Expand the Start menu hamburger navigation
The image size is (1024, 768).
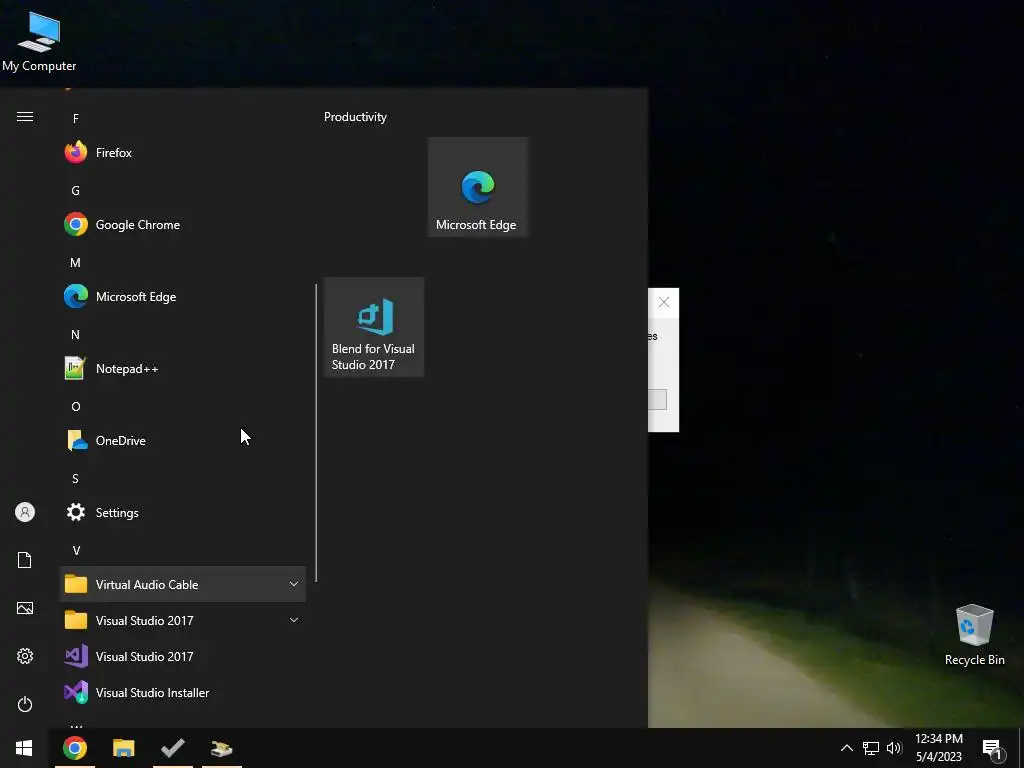25,117
